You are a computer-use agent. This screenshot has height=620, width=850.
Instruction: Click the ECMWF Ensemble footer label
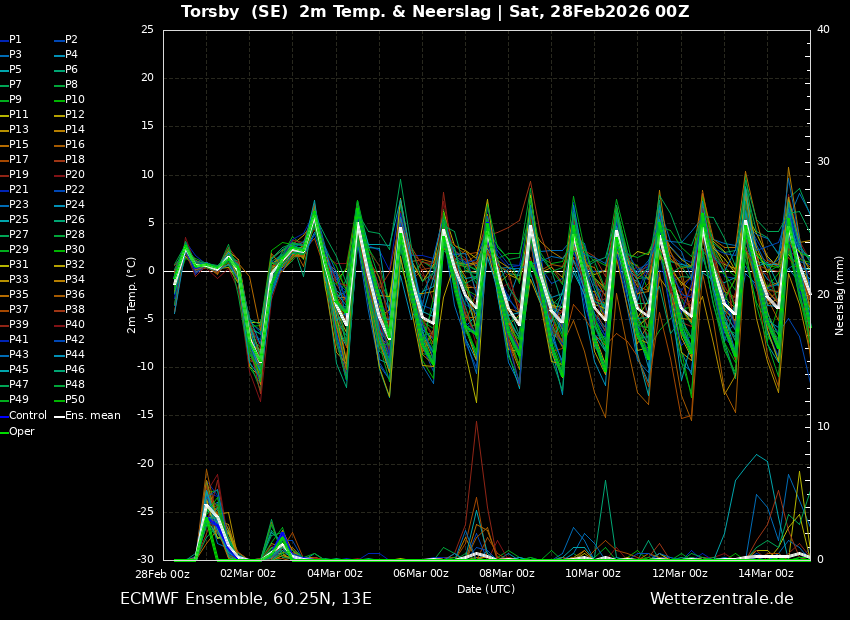coord(246,599)
